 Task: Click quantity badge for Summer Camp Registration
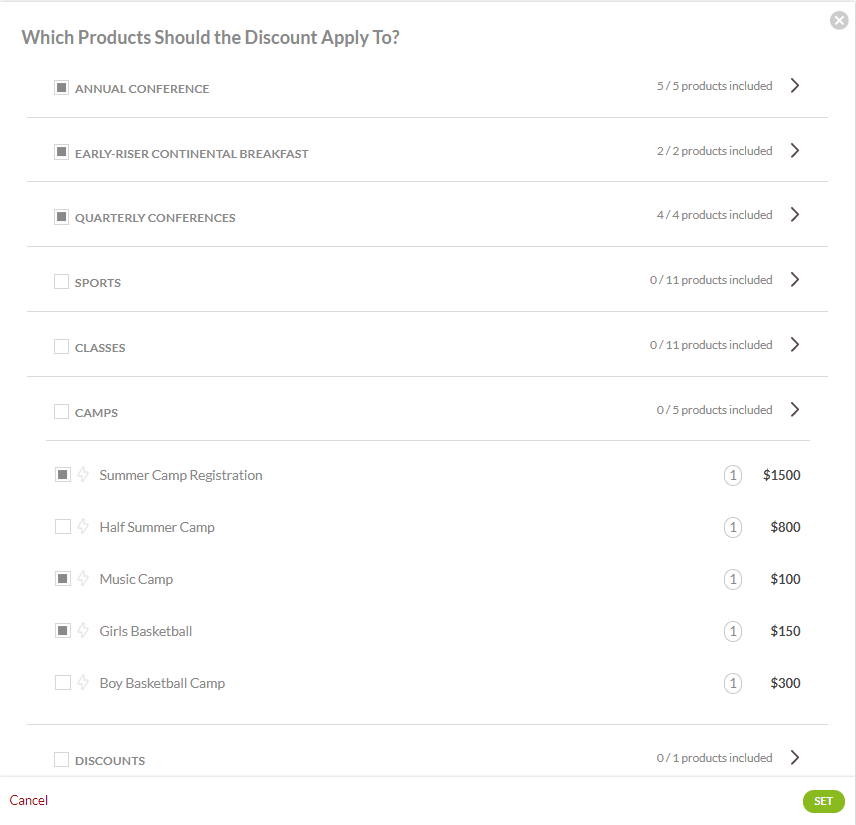(x=733, y=476)
